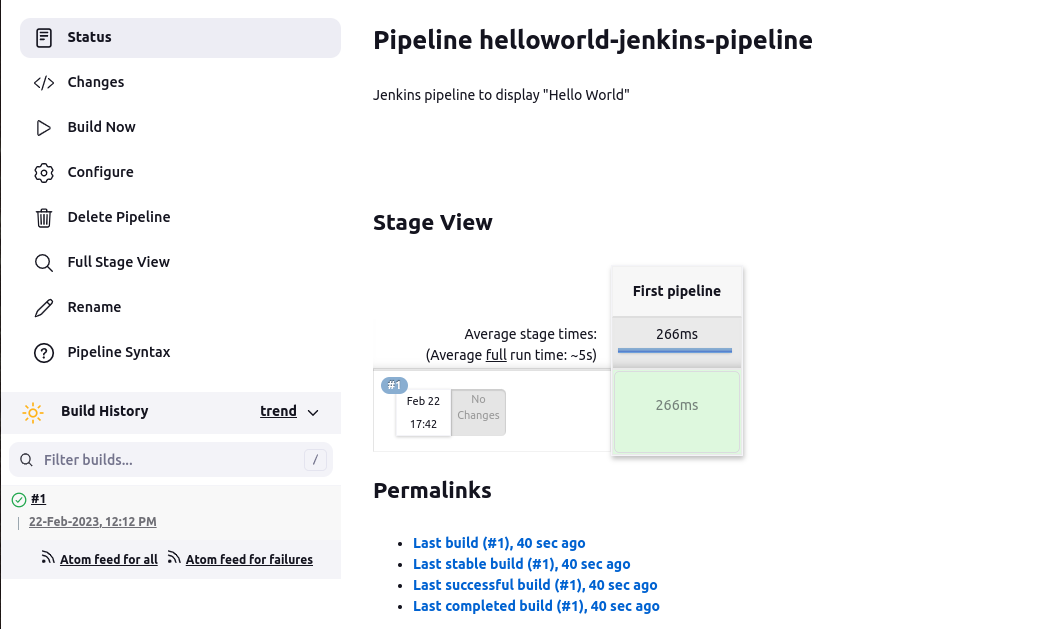Screen dimensions: 1055x629
Task: Click the underlined word full in average run time
Action: pyautogui.click(x=496, y=355)
